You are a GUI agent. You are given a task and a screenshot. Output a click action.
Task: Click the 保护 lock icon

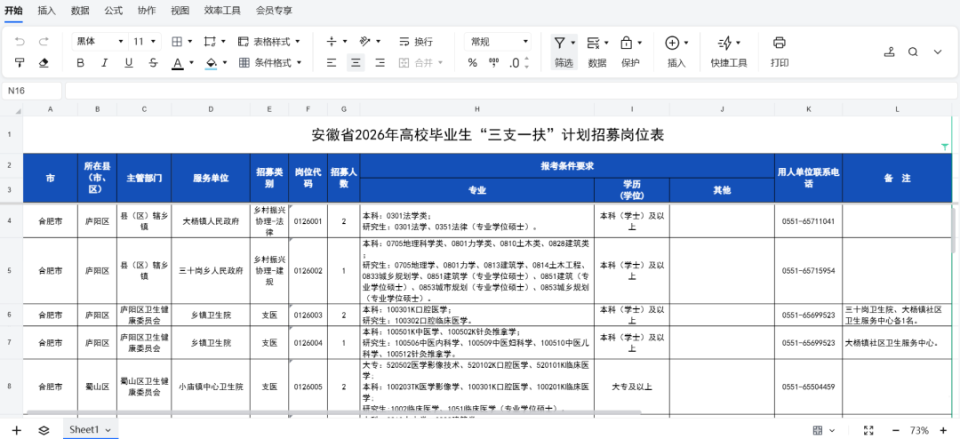tap(626, 42)
